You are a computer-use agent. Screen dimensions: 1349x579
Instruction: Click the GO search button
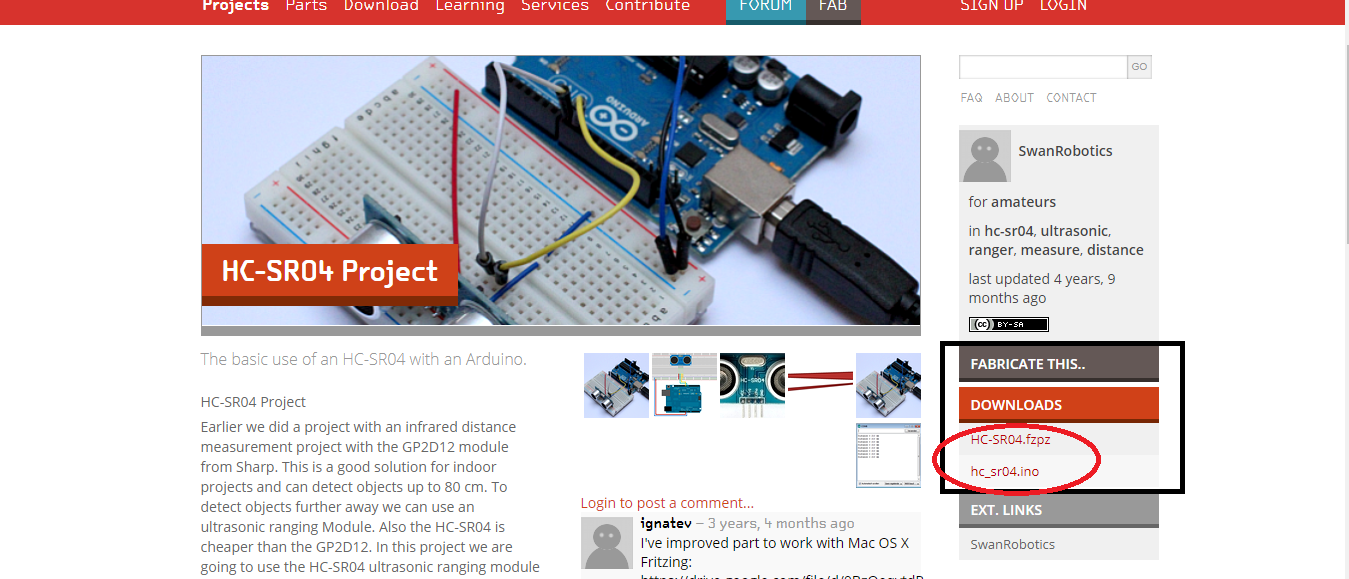1139,66
